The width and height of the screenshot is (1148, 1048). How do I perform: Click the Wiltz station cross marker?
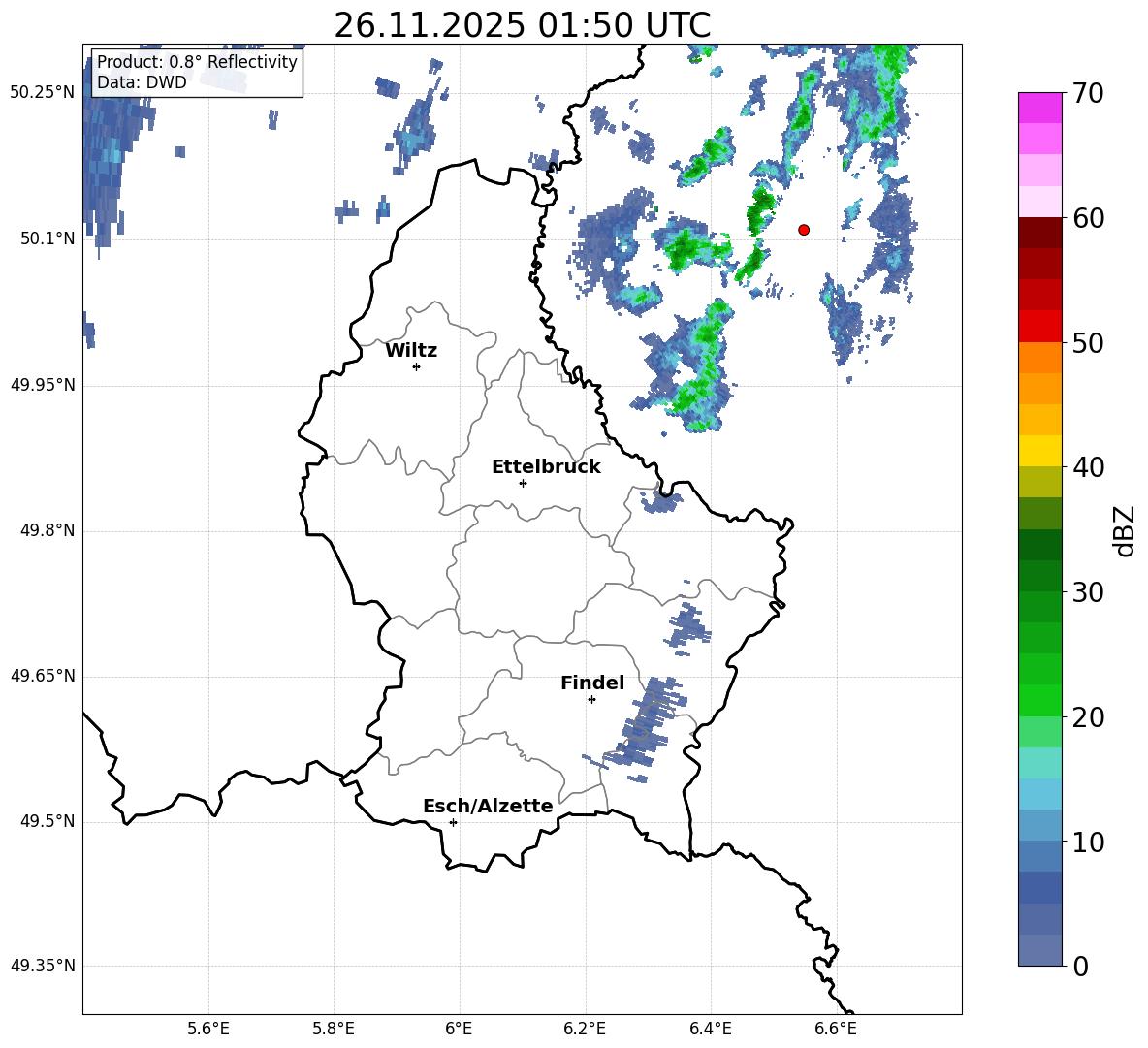click(x=417, y=366)
